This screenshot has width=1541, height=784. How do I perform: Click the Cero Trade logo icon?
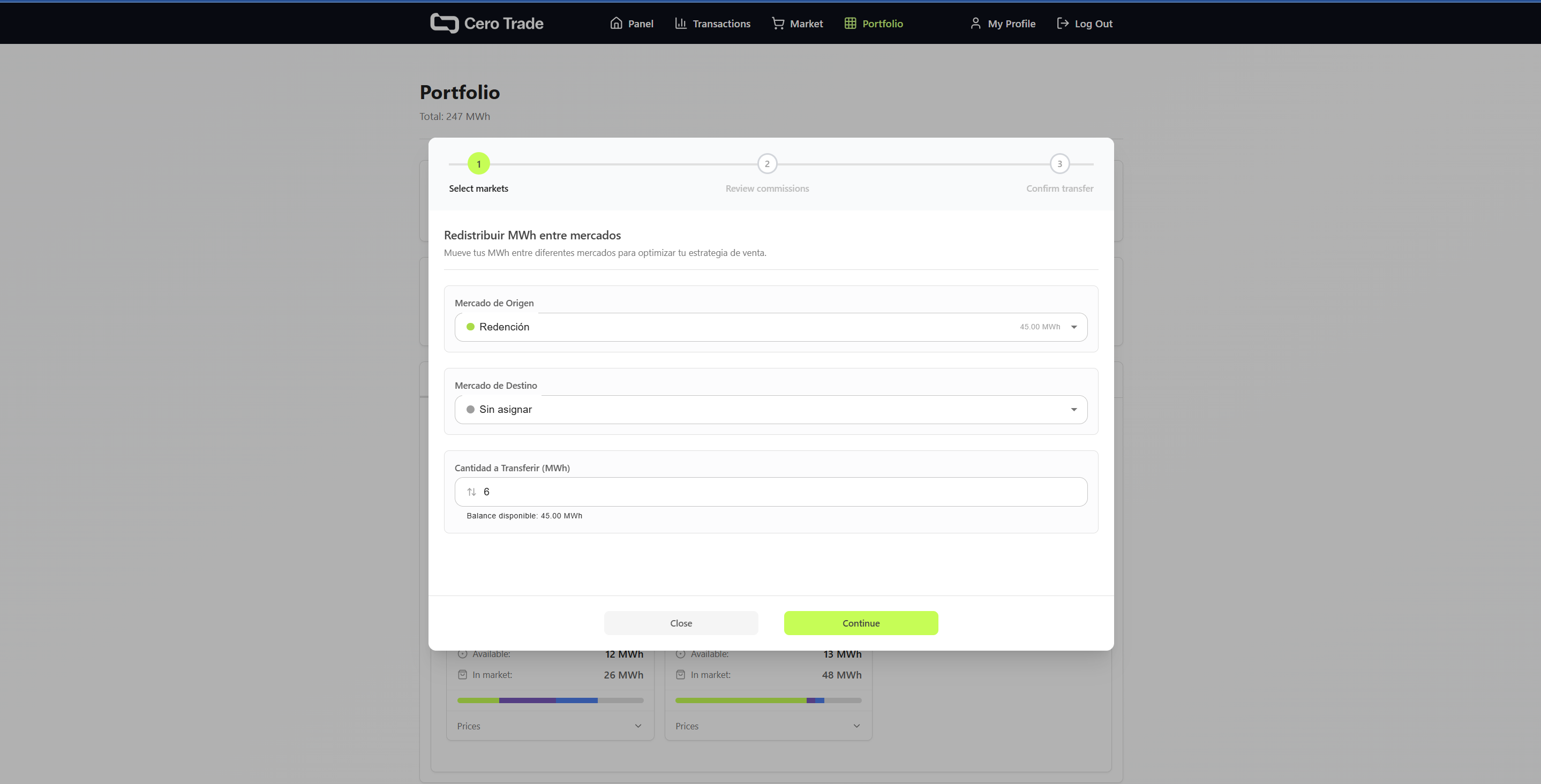point(444,24)
